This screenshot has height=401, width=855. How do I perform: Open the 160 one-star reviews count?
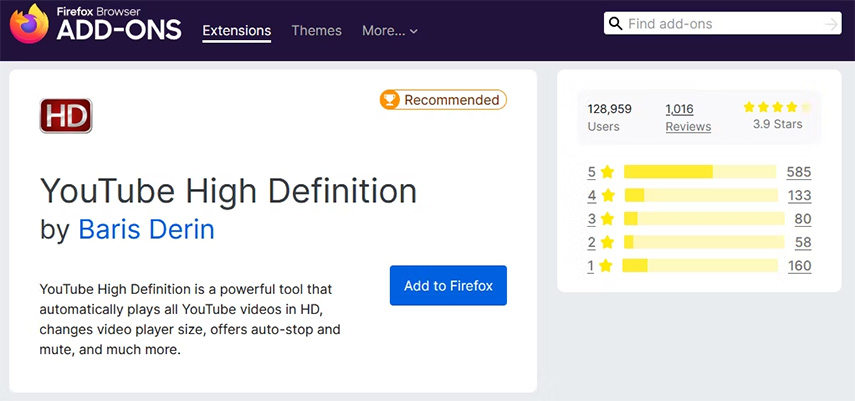pos(800,266)
